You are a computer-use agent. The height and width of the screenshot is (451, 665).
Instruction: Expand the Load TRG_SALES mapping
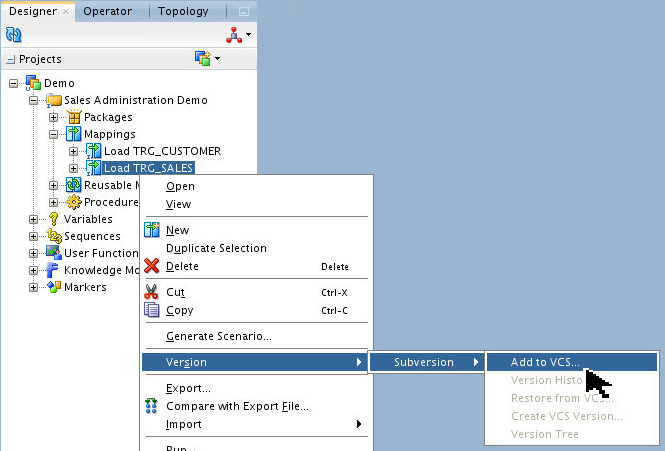tap(73, 168)
